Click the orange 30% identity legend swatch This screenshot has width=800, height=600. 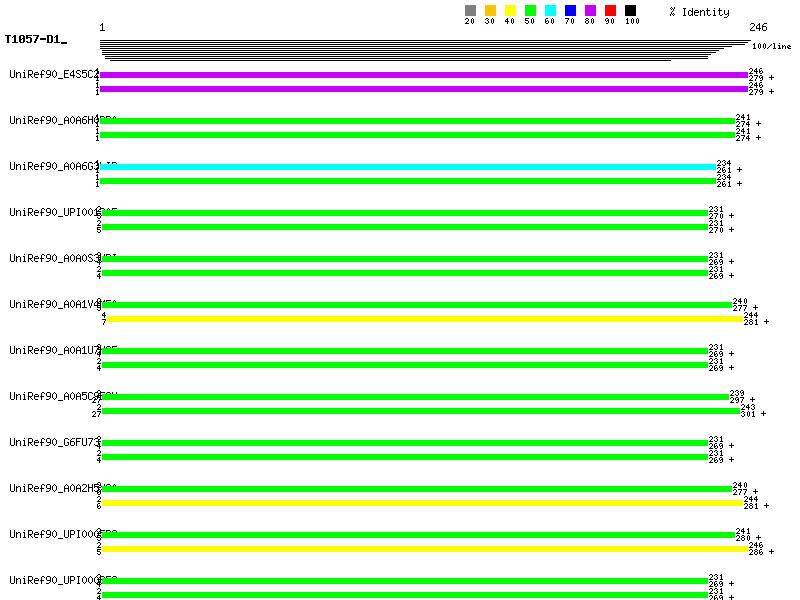click(x=490, y=11)
